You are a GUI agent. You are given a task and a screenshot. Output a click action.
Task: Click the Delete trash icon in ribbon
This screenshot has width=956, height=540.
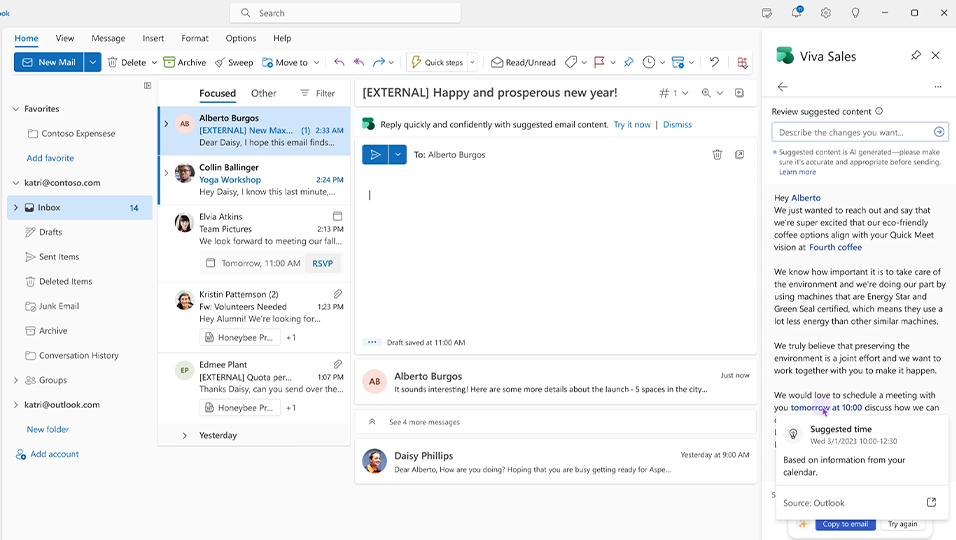[113, 62]
